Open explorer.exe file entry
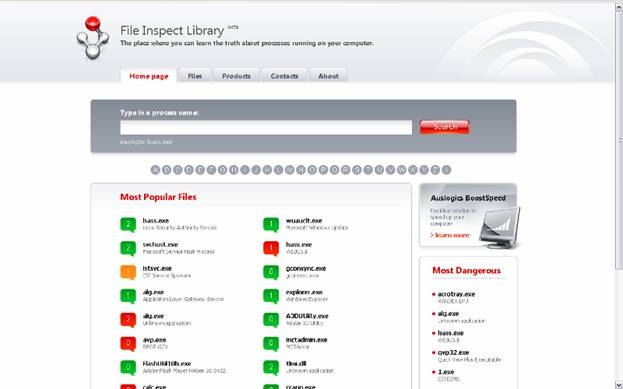Screen dimensions: 623x389 304,292
